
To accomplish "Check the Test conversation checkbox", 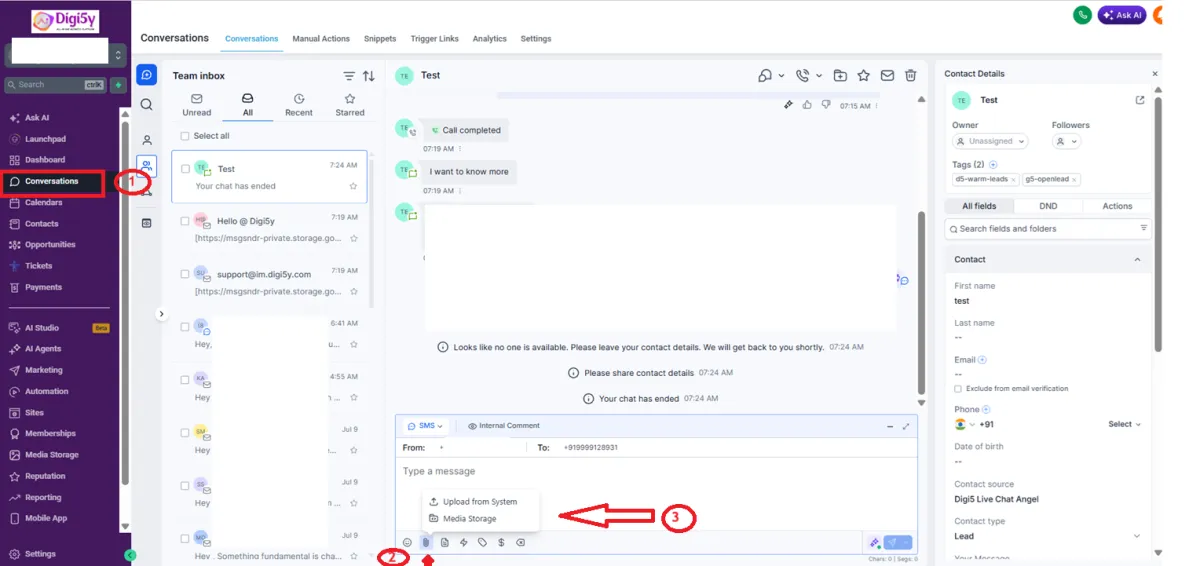I will click(185, 169).
